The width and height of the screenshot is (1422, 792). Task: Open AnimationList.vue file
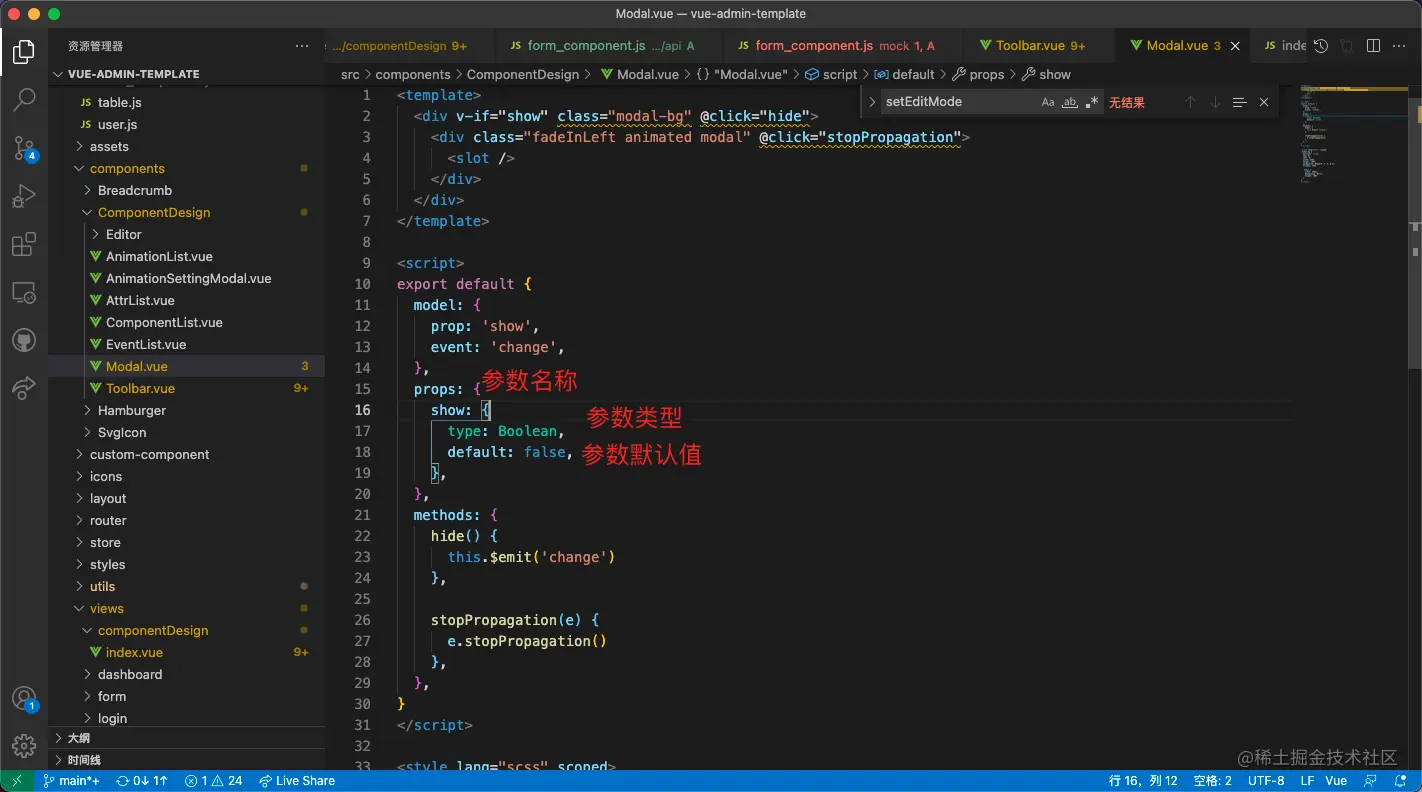[187, 256]
